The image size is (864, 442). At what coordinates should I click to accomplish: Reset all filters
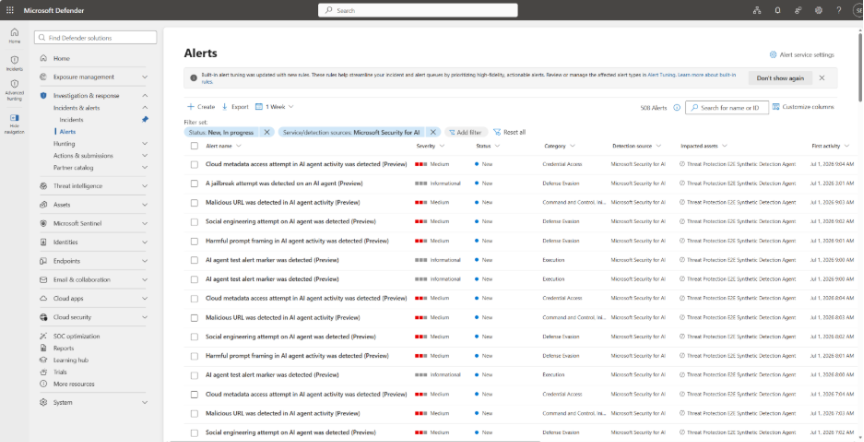tap(510, 132)
